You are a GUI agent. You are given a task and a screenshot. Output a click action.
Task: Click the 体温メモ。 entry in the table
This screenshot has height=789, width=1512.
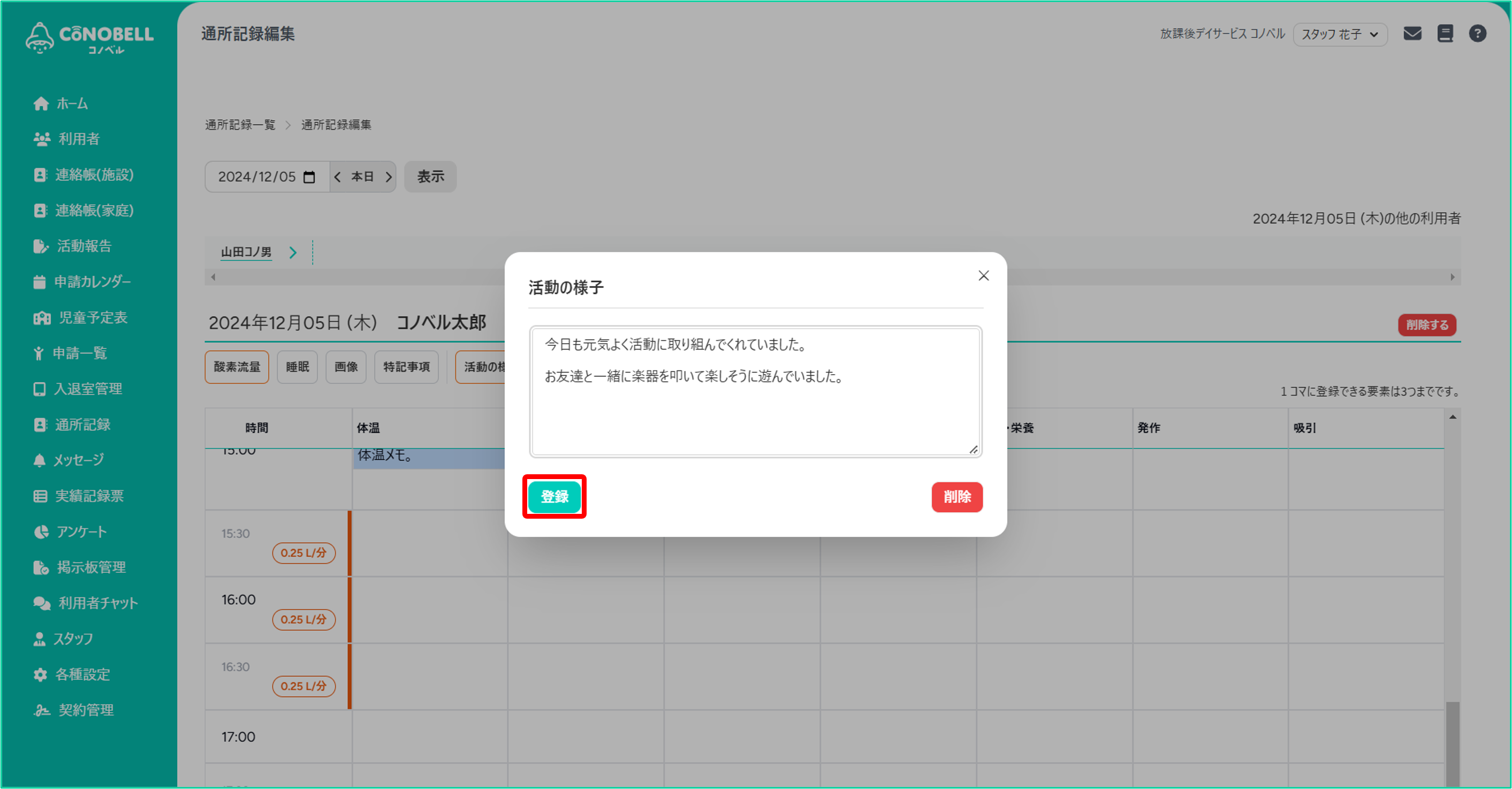(x=429, y=458)
